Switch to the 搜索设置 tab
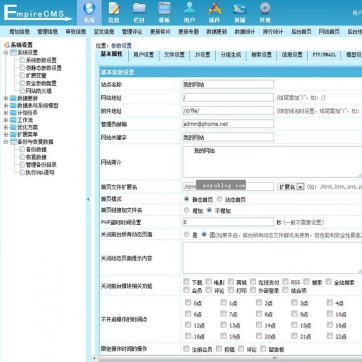Image resolution: width=362 pixels, height=362 pixels. pos(261,55)
